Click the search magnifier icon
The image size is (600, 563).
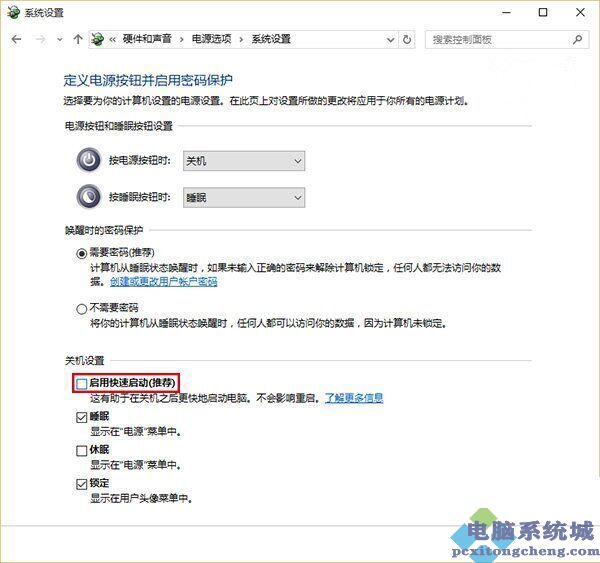point(577,39)
